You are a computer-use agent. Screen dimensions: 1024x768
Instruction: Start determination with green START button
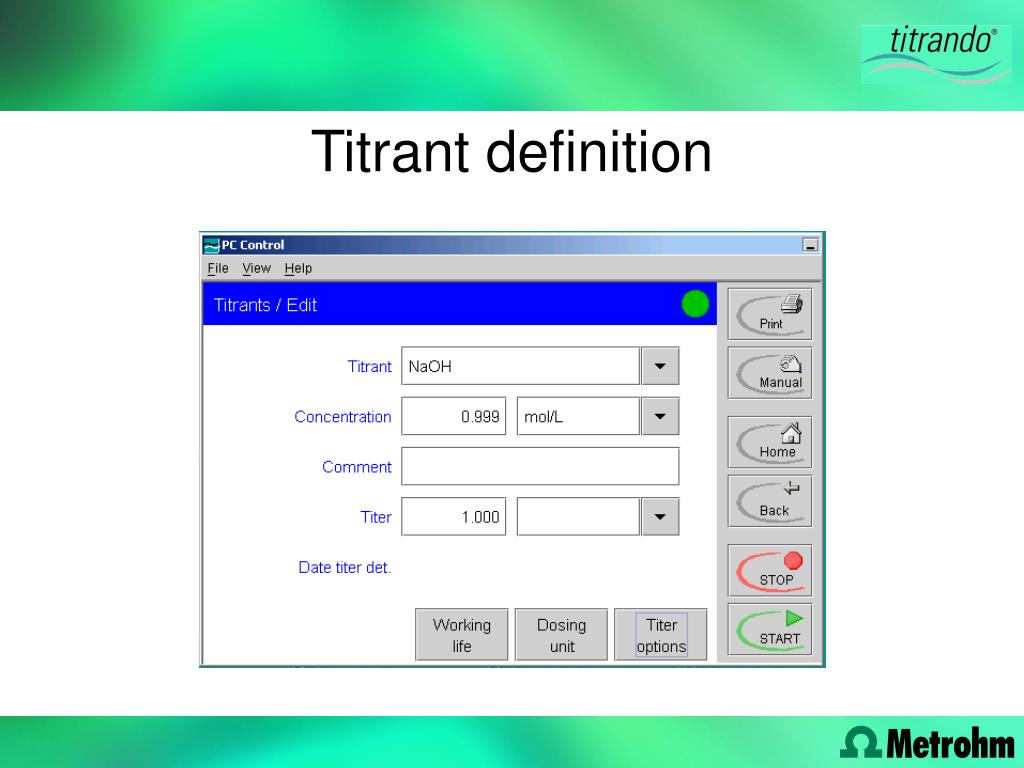770,629
